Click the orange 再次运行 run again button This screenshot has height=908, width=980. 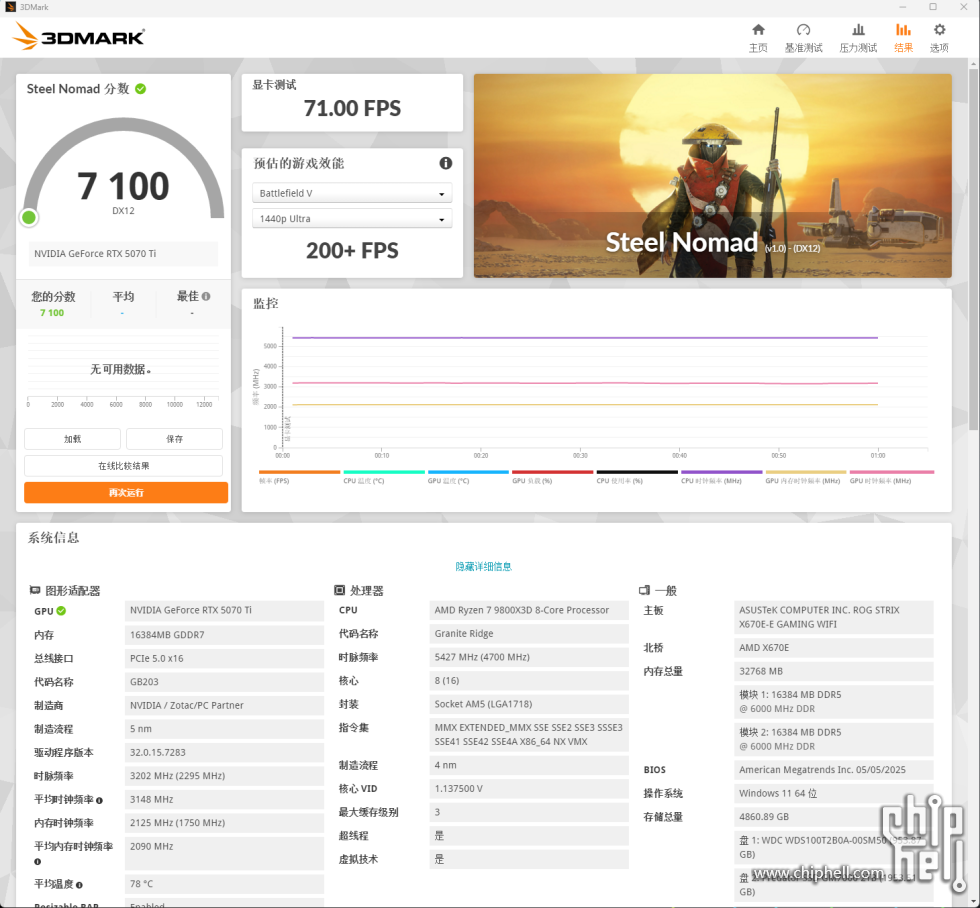(x=126, y=492)
